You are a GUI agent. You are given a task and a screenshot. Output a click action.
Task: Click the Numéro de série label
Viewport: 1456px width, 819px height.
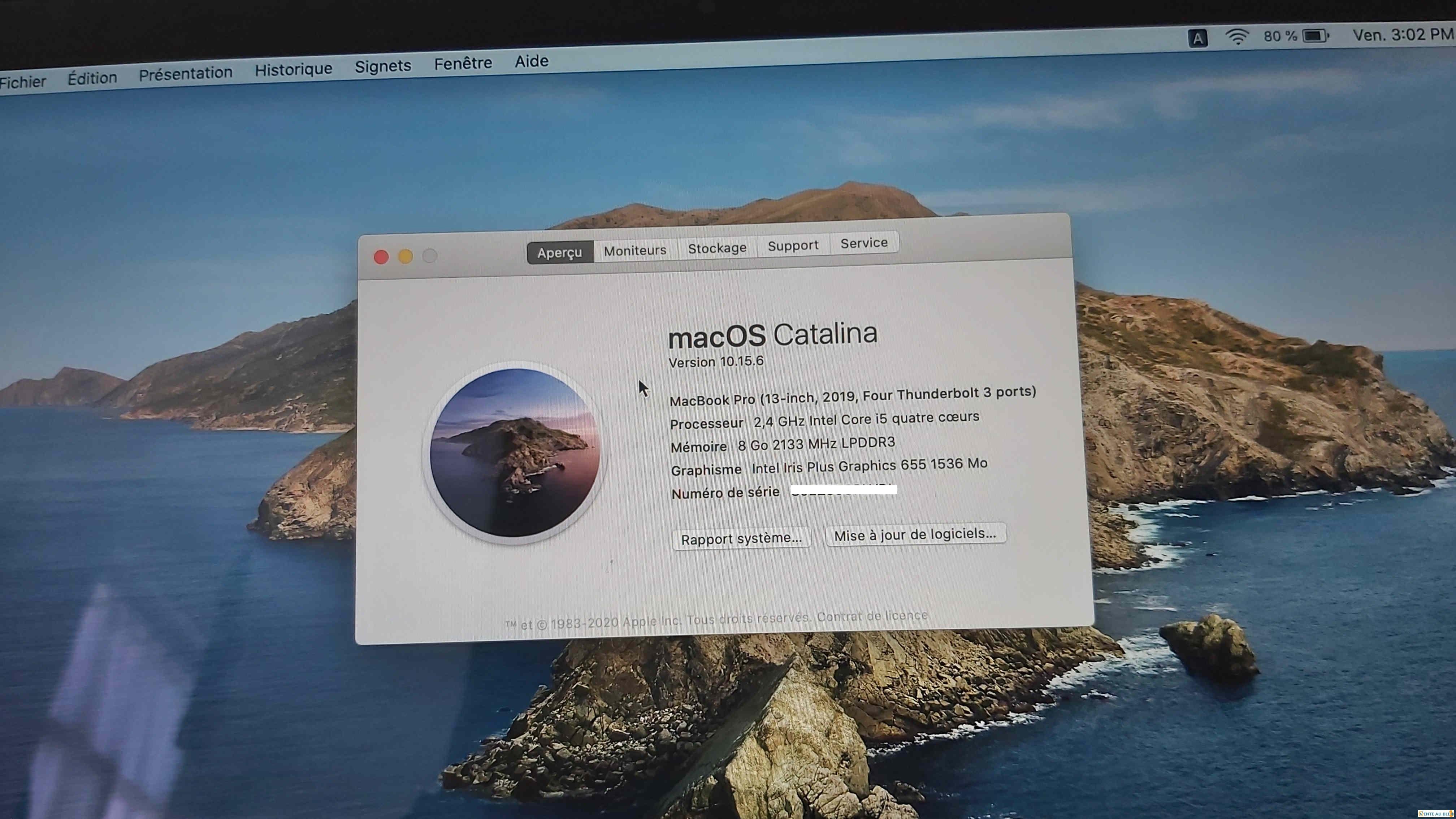click(725, 493)
